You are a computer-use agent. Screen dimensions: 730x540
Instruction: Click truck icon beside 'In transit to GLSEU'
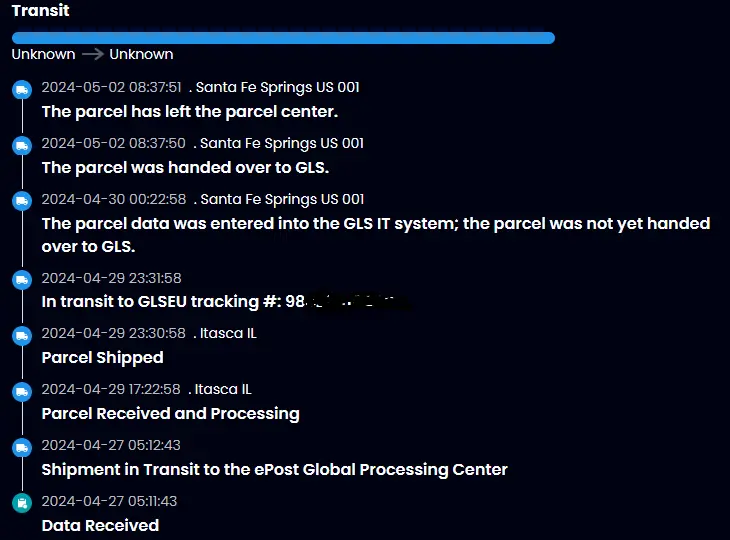tap(22, 280)
